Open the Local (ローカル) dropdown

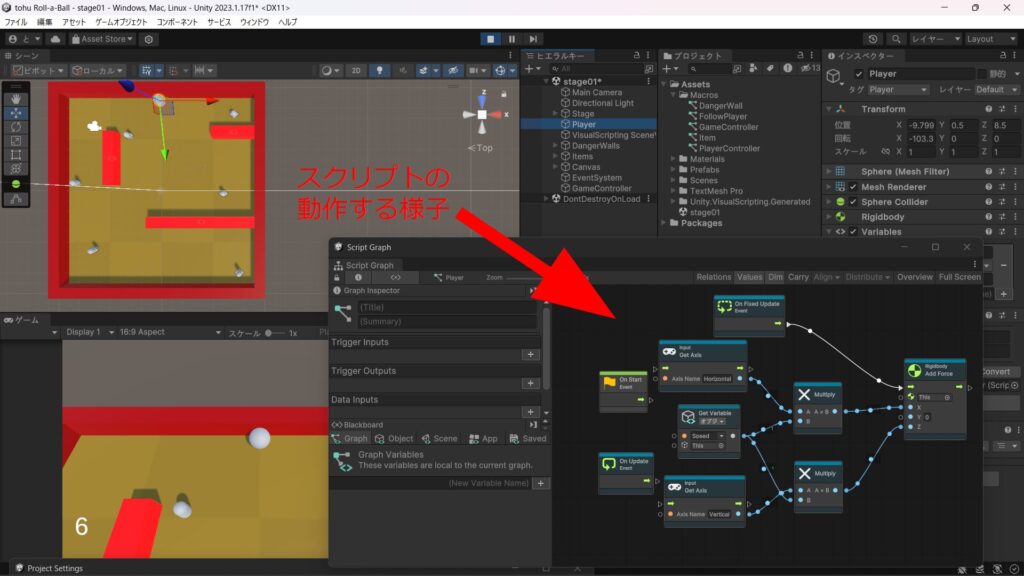coord(97,71)
